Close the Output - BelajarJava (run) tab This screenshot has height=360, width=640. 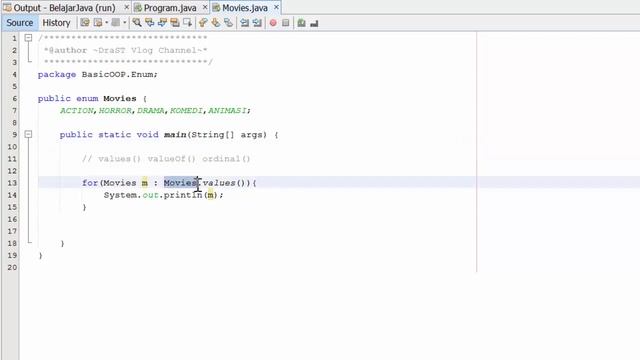pyautogui.click(x=126, y=7)
